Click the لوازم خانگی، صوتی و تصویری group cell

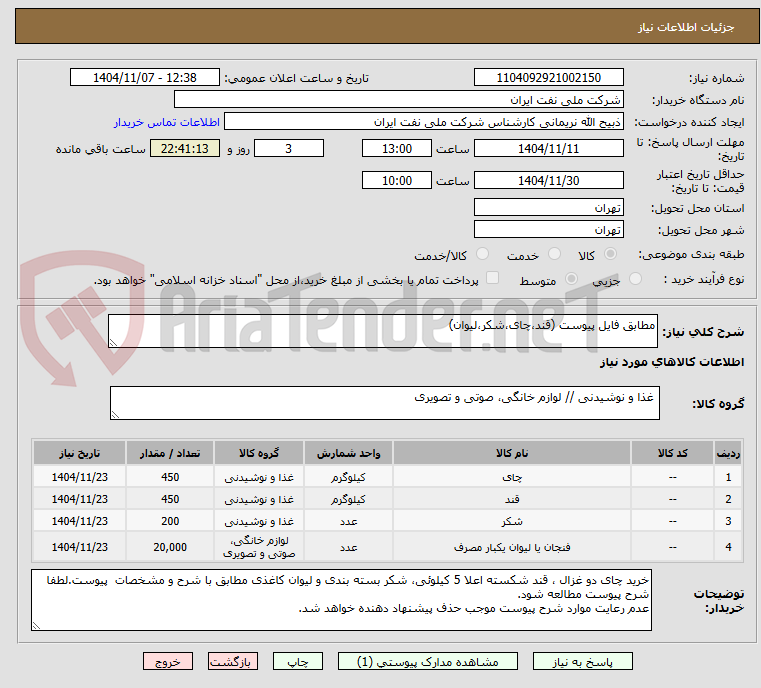point(259,547)
